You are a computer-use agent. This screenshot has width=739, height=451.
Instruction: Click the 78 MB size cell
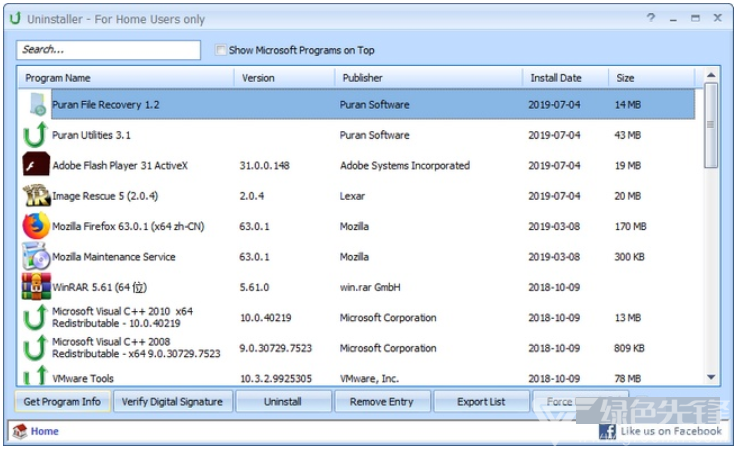(x=627, y=378)
